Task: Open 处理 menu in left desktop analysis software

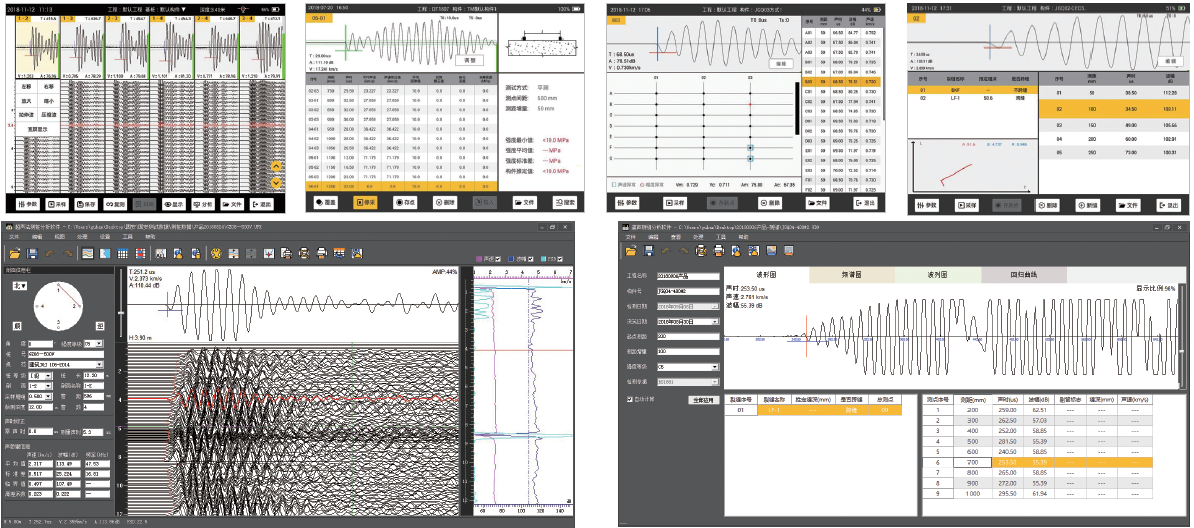Action: [84, 237]
